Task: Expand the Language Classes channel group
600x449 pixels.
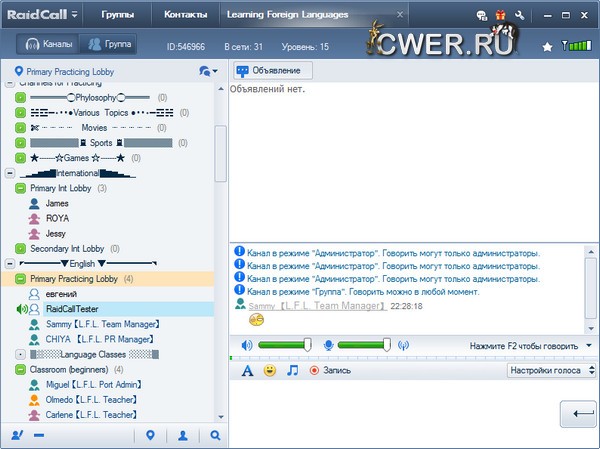Action: pyautogui.click(x=21, y=354)
